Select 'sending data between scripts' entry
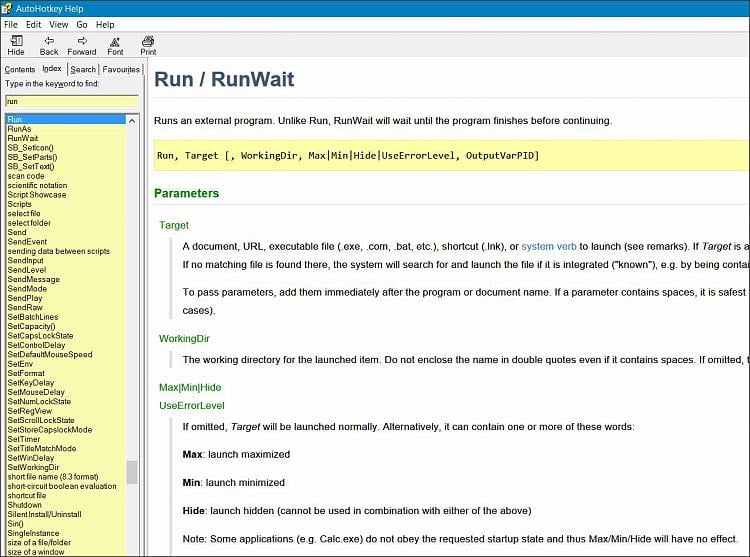The height and width of the screenshot is (557, 750). (x=58, y=251)
